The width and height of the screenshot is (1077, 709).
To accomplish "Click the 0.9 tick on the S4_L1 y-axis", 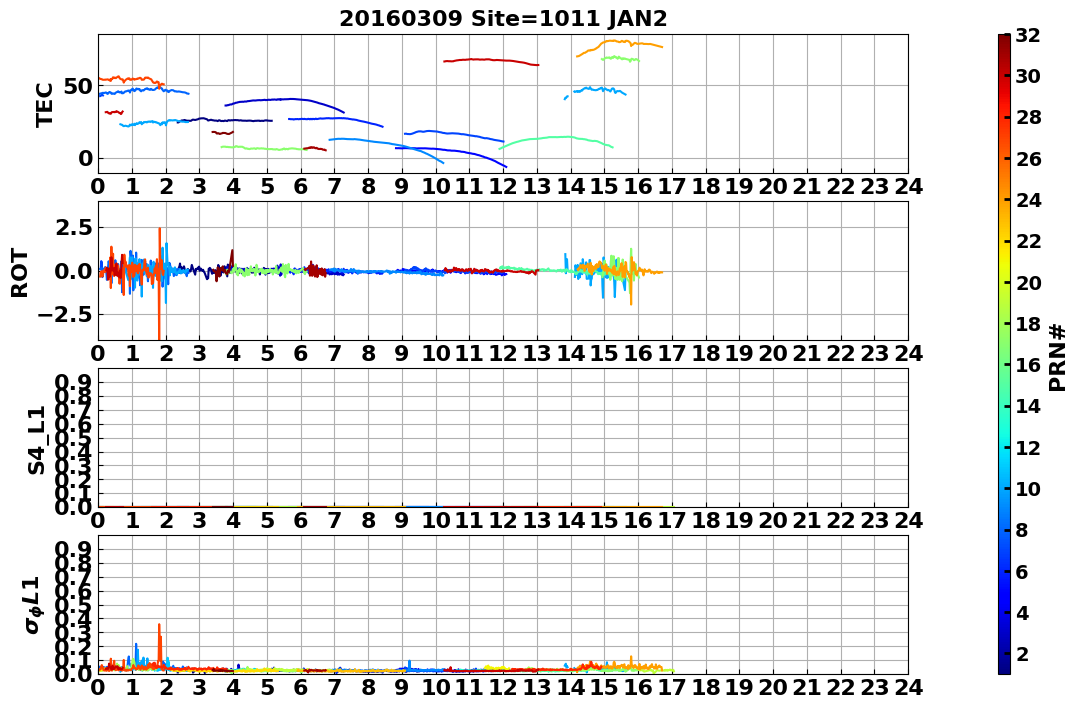I will pos(73,382).
